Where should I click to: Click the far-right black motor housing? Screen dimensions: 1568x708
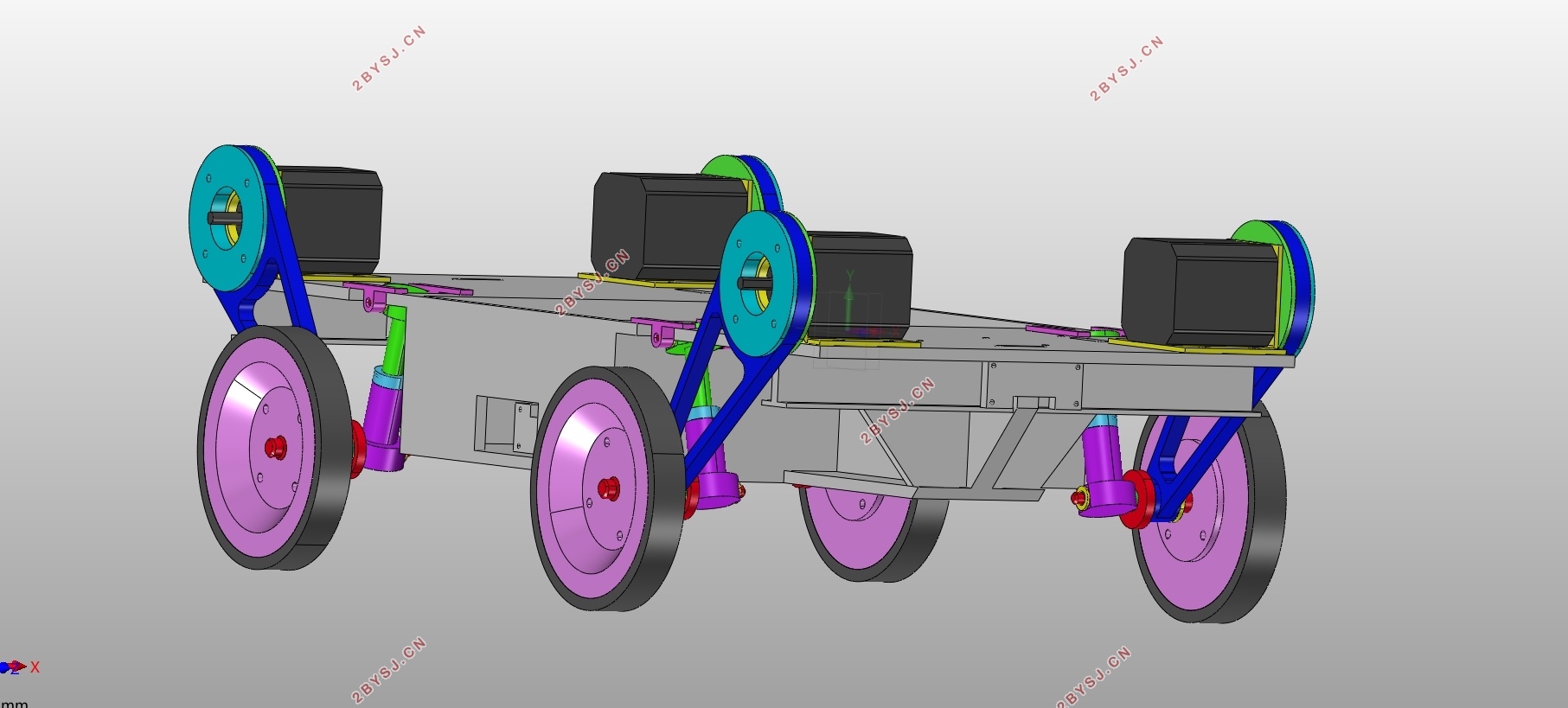click(x=1202, y=292)
